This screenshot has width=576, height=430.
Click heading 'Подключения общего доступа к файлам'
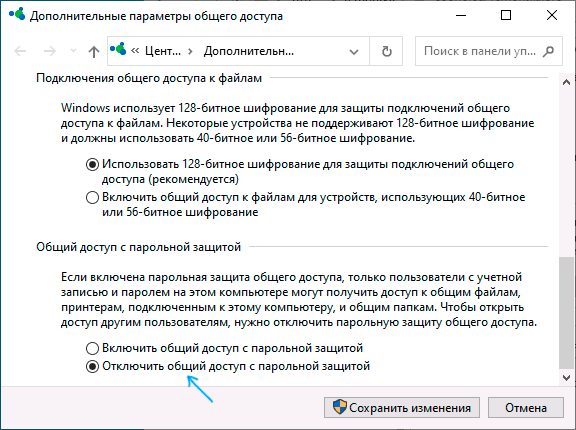[x=149, y=78]
